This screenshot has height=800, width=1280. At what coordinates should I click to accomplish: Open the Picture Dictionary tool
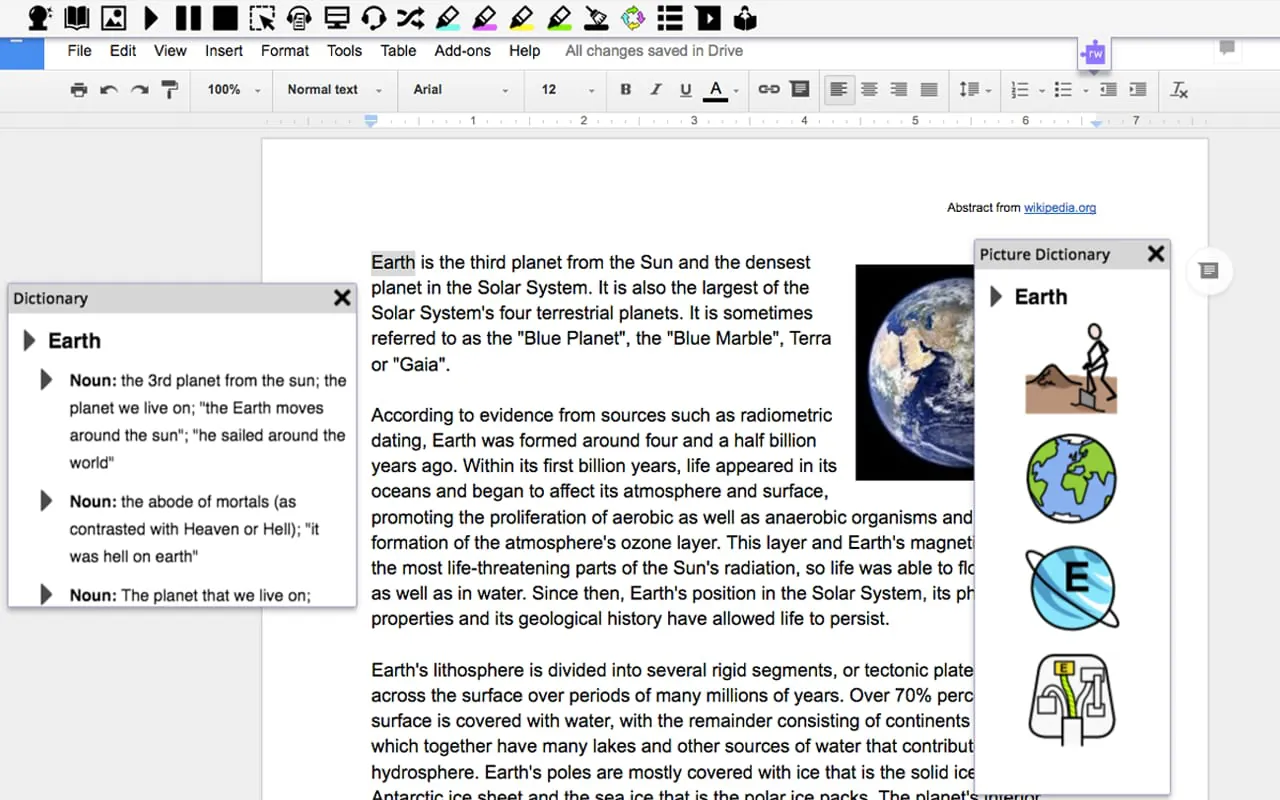point(113,18)
